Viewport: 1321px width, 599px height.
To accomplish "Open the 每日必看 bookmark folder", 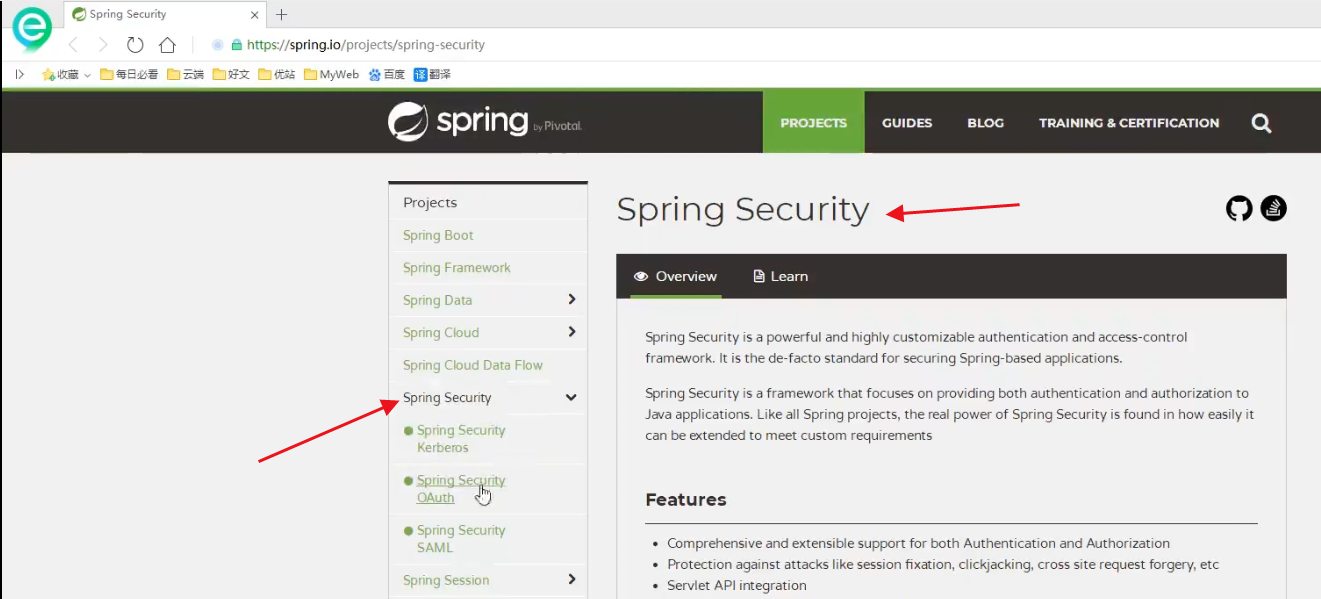I will pyautogui.click(x=129, y=74).
